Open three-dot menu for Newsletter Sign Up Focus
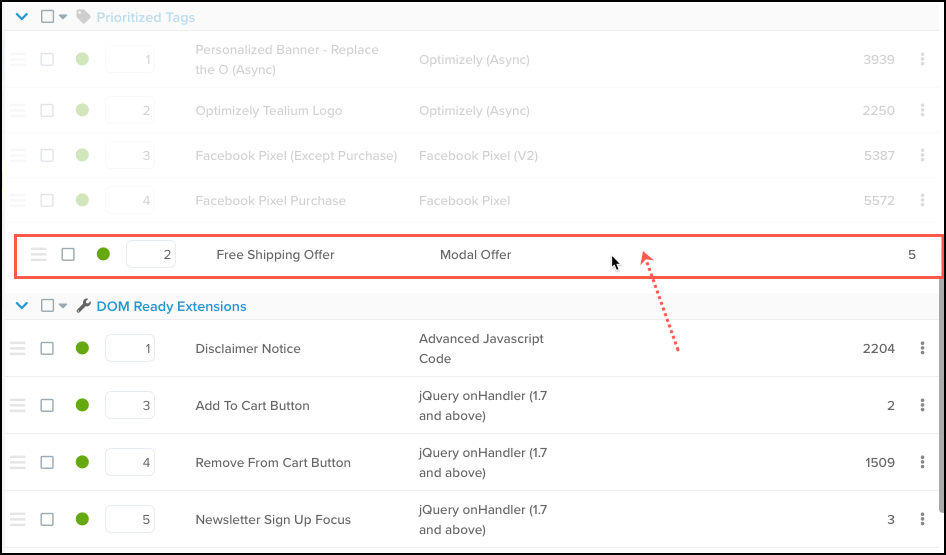Image resolution: width=946 pixels, height=555 pixels. click(922, 520)
